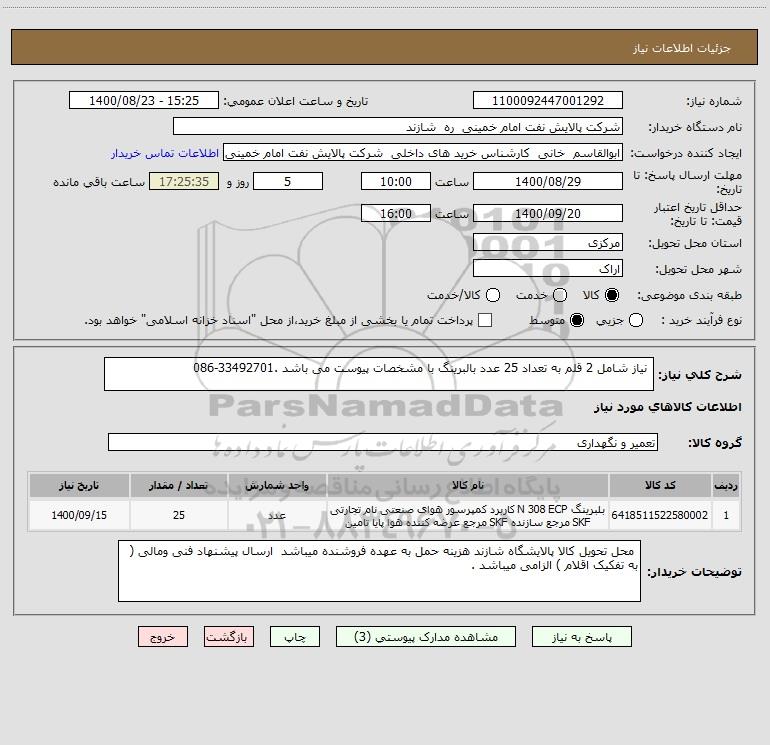Viewport: 770px width, 745px height.
Task: Click the buyer organization name field
Action: click(398, 127)
